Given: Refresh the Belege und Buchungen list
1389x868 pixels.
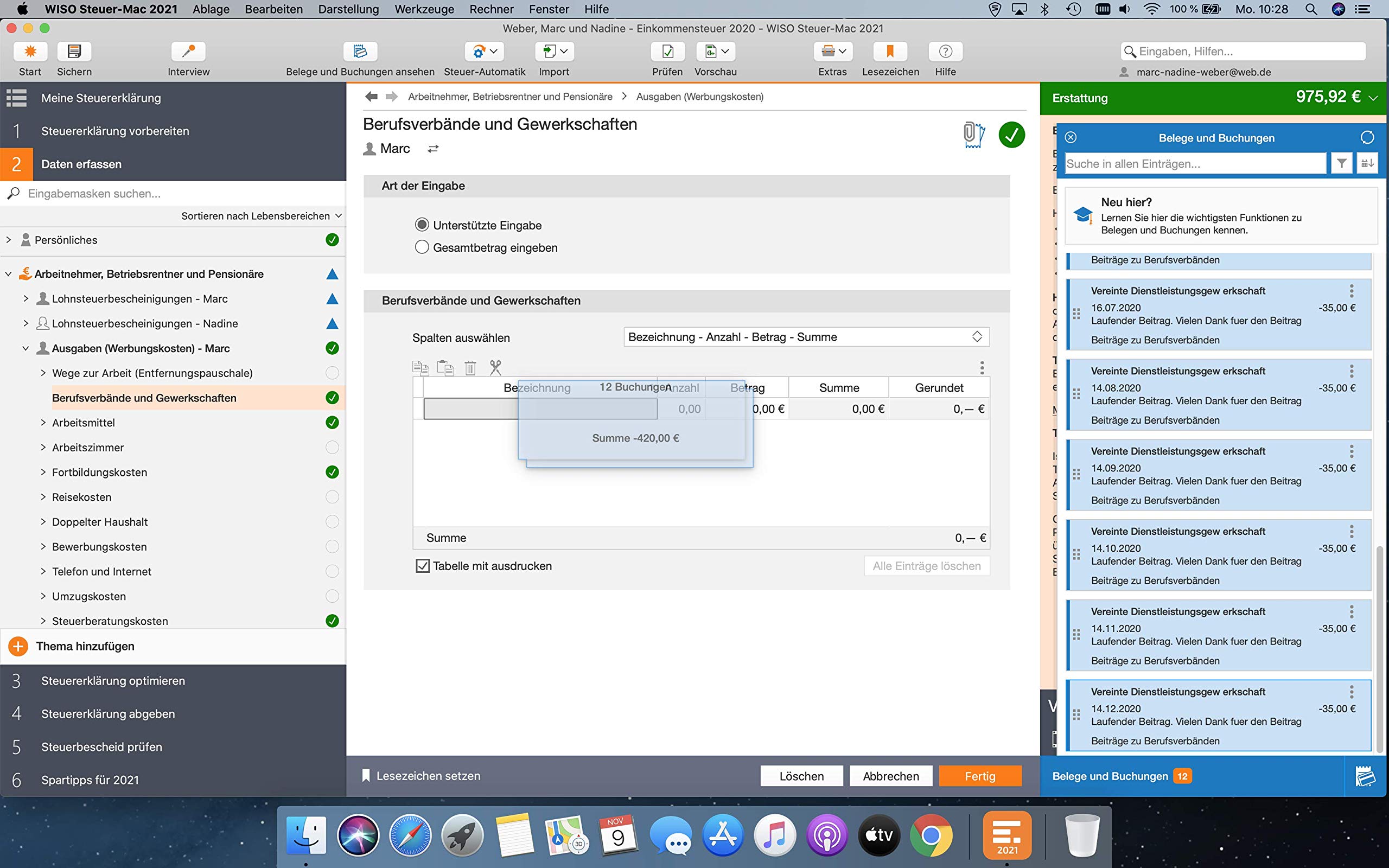Looking at the screenshot, I should (x=1367, y=137).
